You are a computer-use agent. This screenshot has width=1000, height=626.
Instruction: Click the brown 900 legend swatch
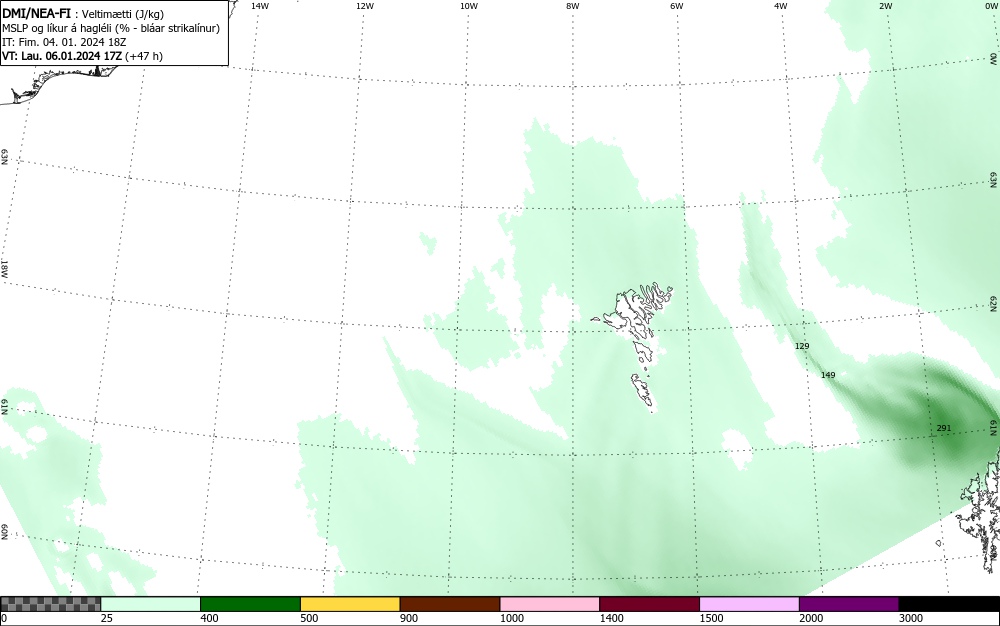[x=450, y=604]
